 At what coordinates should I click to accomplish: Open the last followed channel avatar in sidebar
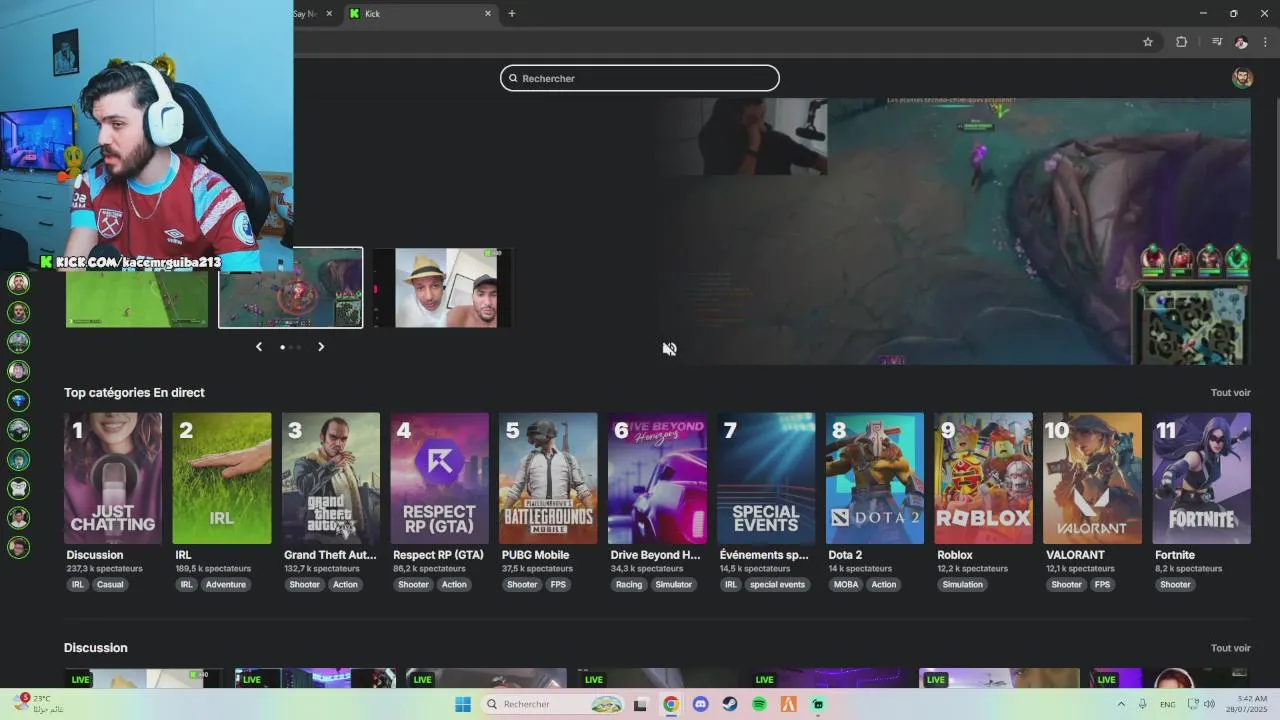pyautogui.click(x=18, y=548)
